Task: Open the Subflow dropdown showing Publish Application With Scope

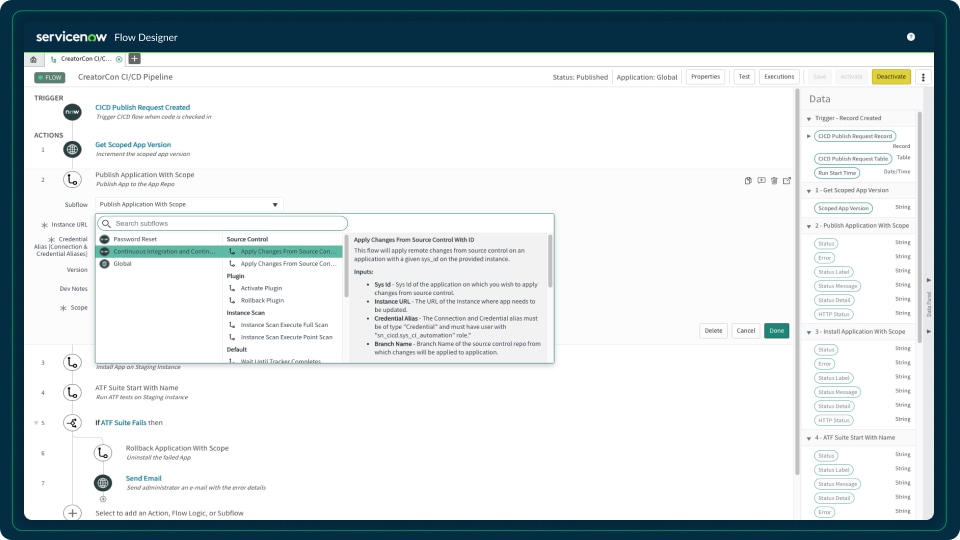Action: pyautogui.click(x=189, y=204)
